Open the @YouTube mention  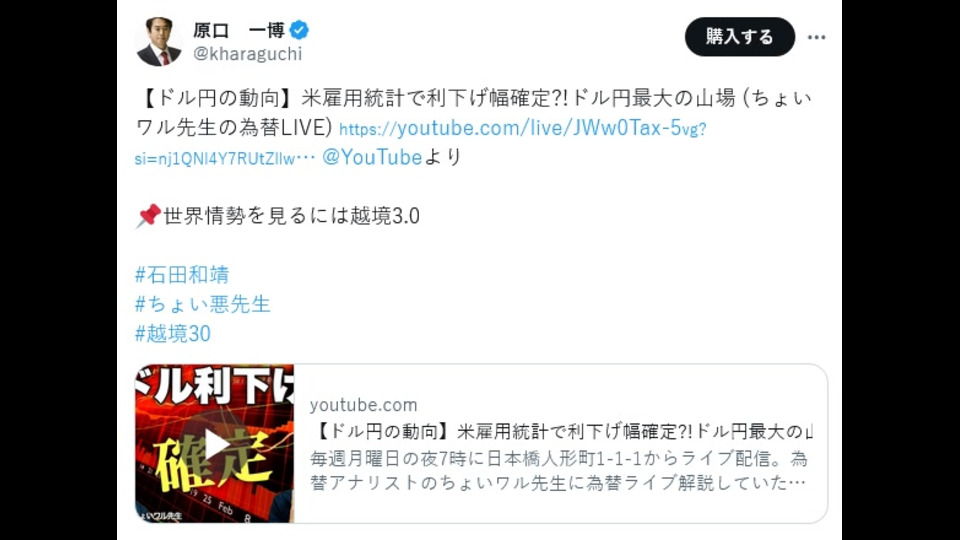click(372, 157)
